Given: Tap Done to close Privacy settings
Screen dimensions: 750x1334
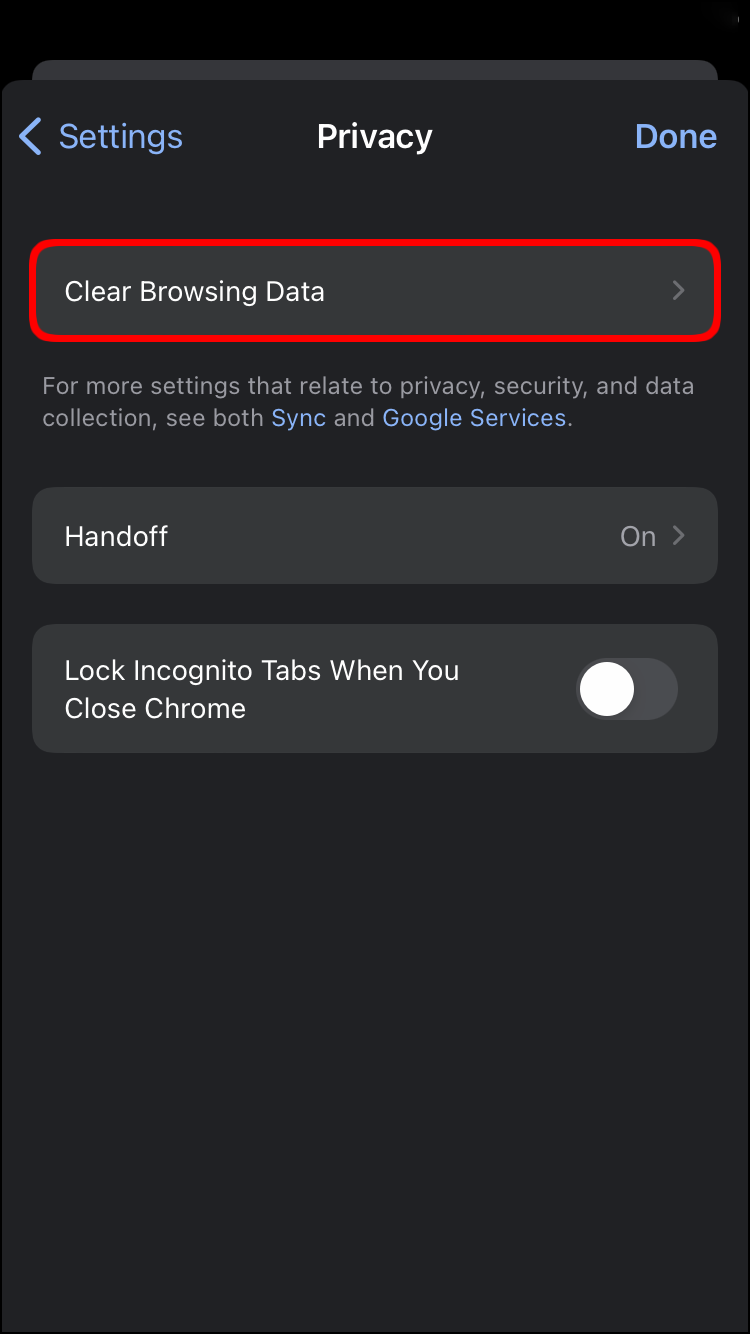Looking at the screenshot, I should 676,136.
